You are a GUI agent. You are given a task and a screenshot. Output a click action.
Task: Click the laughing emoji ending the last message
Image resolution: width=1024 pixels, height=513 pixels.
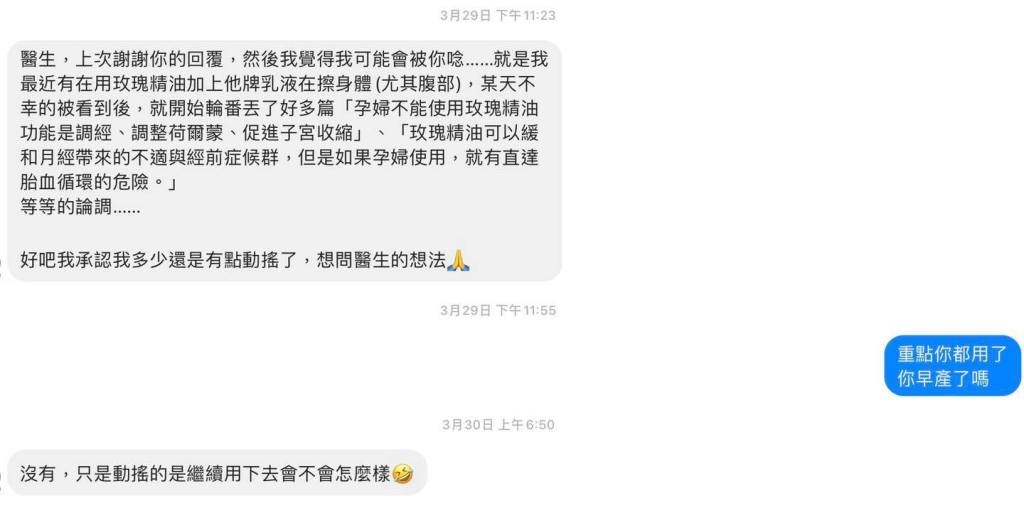point(403,474)
